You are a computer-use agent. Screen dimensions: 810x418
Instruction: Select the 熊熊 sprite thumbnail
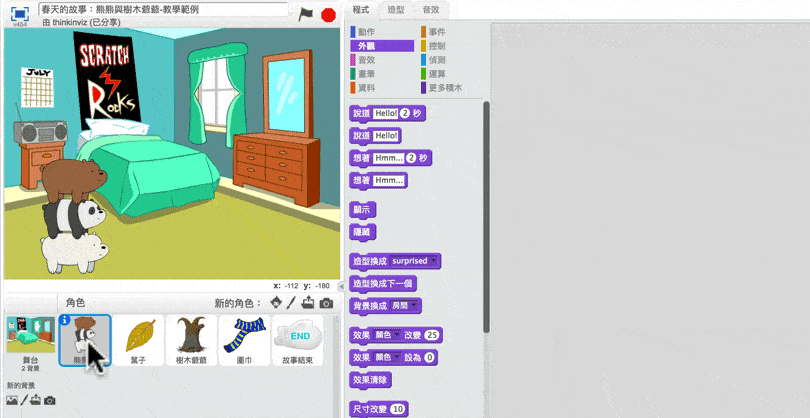pos(85,340)
